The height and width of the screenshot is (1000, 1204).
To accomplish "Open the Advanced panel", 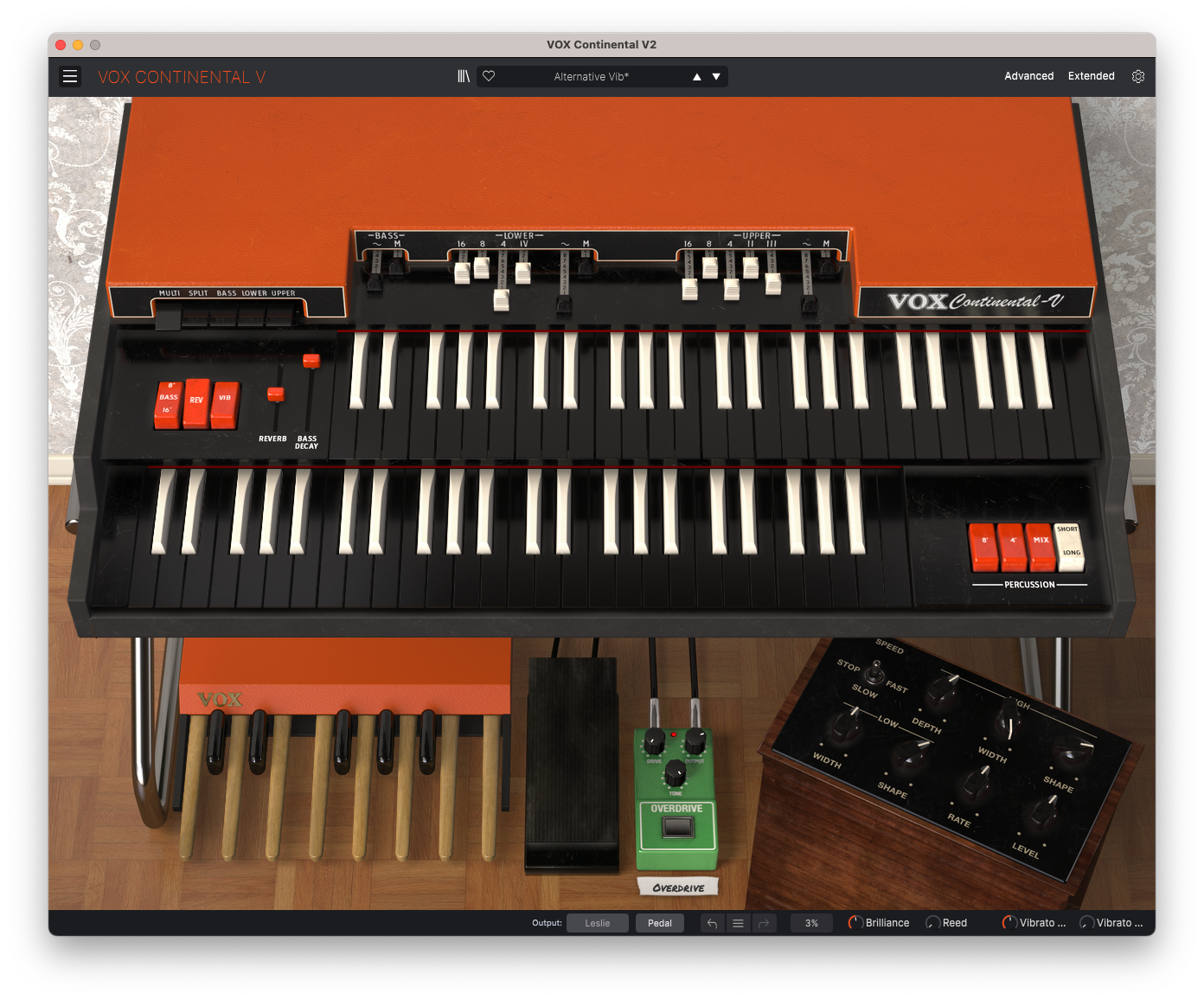I will click(1028, 76).
